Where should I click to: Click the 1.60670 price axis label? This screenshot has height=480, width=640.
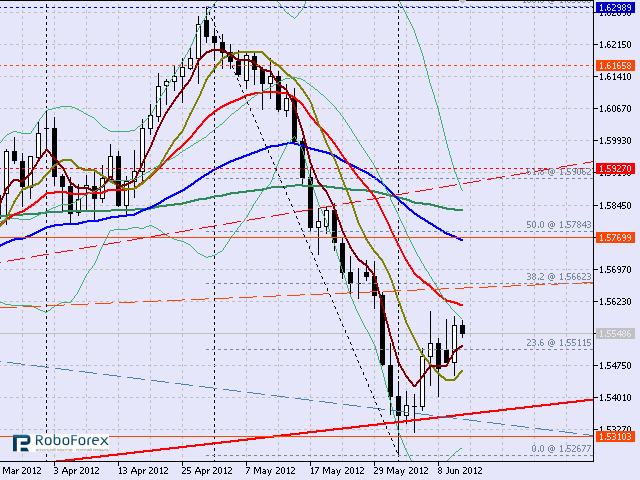click(614, 108)
